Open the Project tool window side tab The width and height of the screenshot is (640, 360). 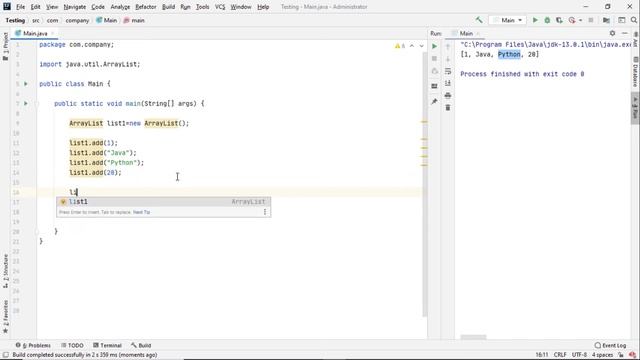[5, 46]
